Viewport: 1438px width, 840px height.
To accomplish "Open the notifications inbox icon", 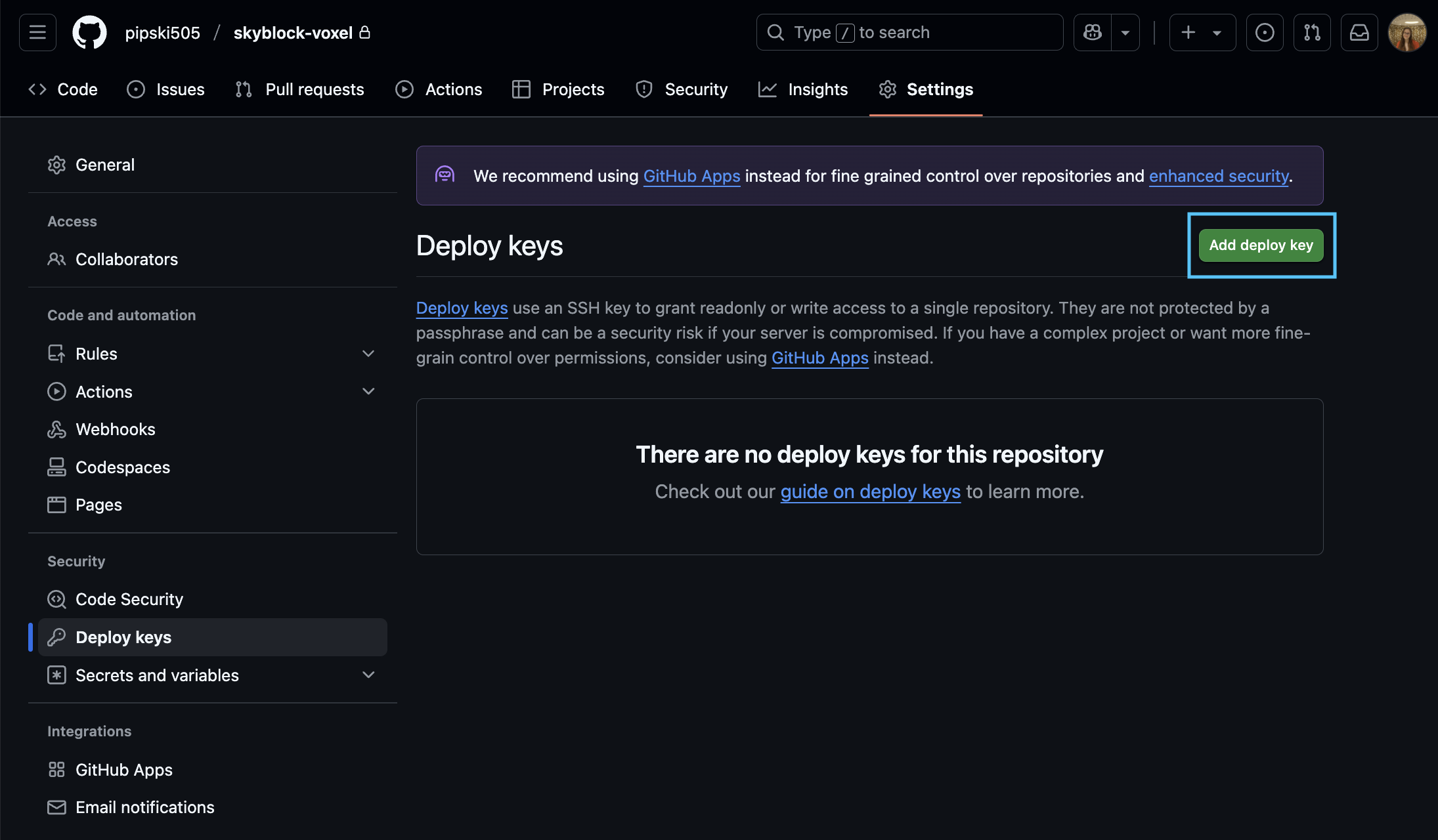I will [x=1359, y=32].
